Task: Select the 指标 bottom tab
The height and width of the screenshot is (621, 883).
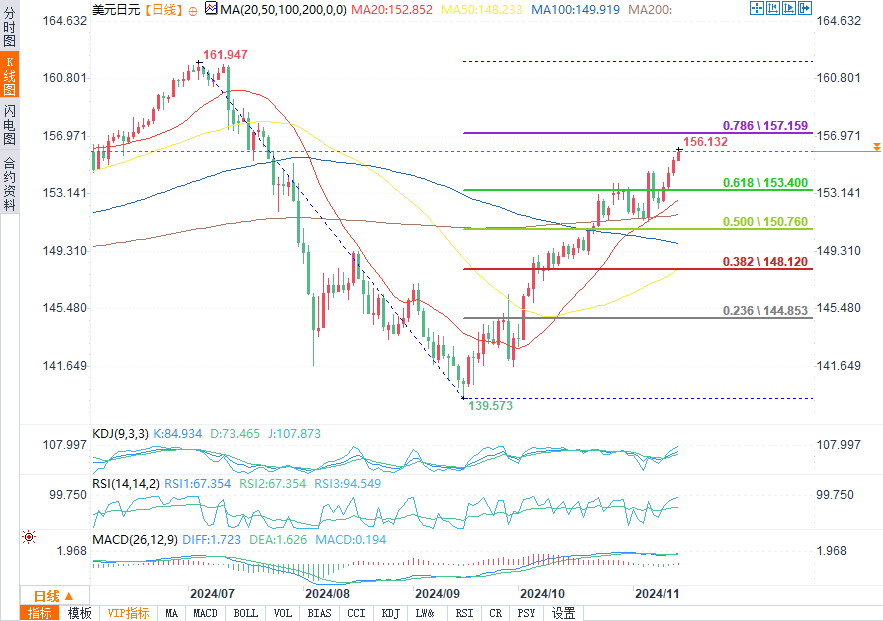Action: 40,613
